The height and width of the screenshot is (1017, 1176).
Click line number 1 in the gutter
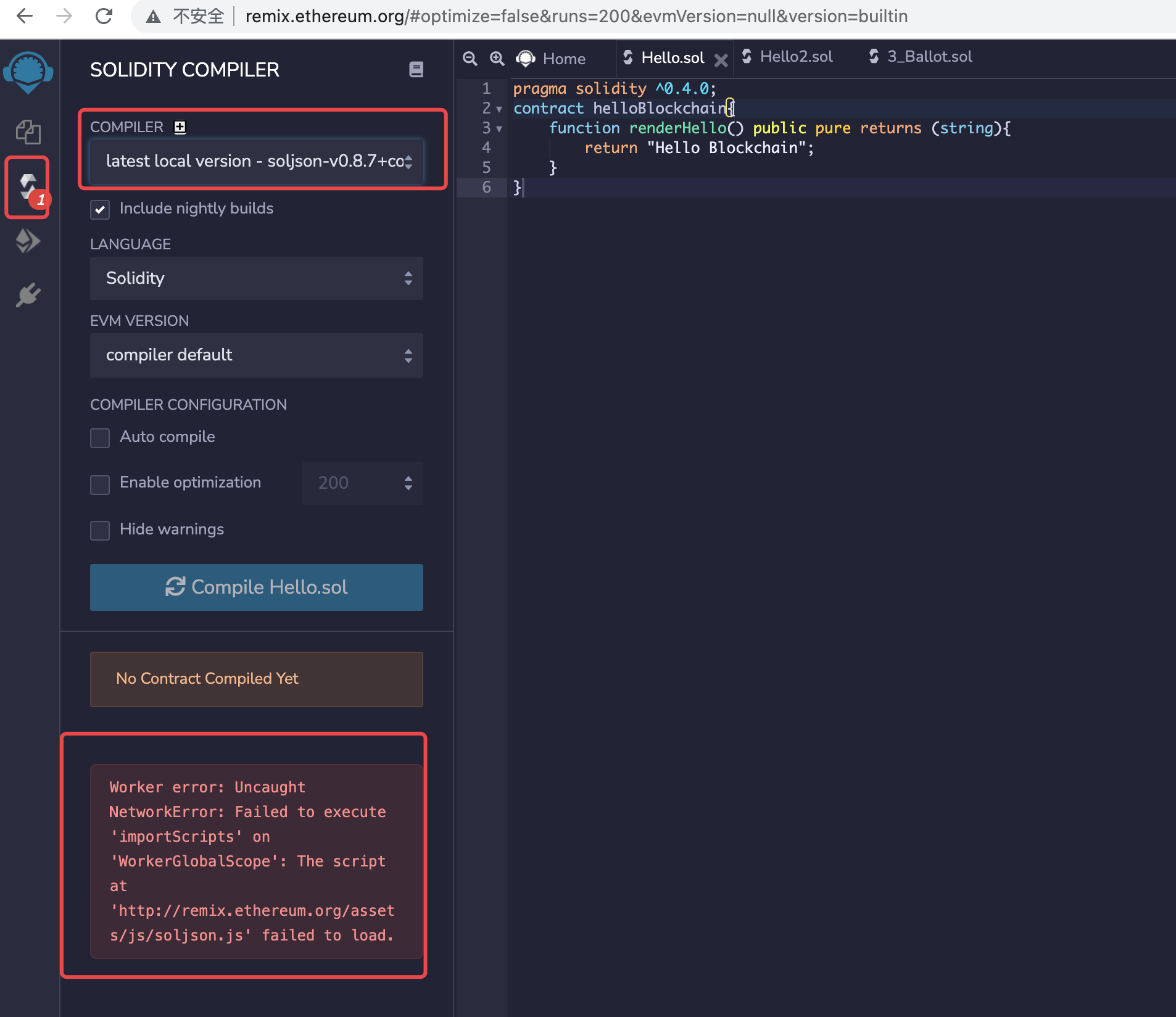[486, 88]
